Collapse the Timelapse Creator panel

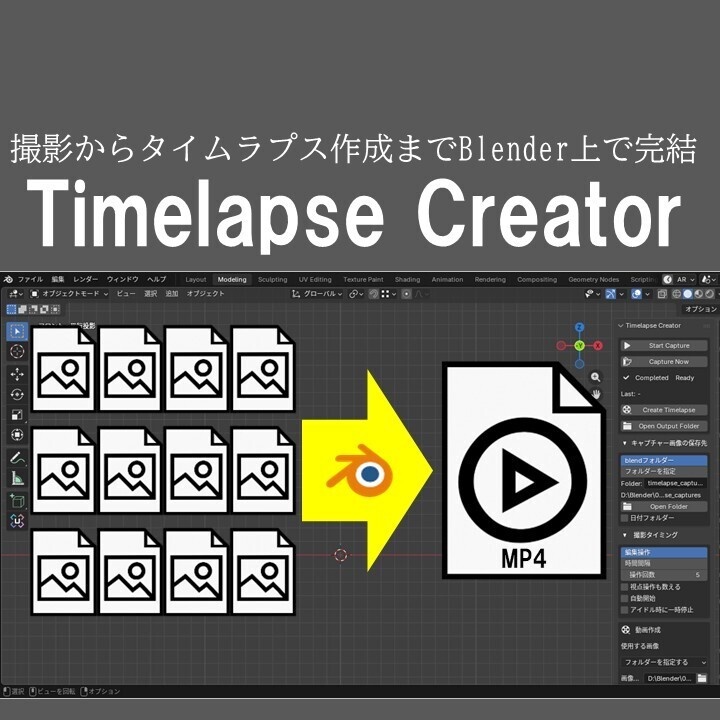point(621,326)
